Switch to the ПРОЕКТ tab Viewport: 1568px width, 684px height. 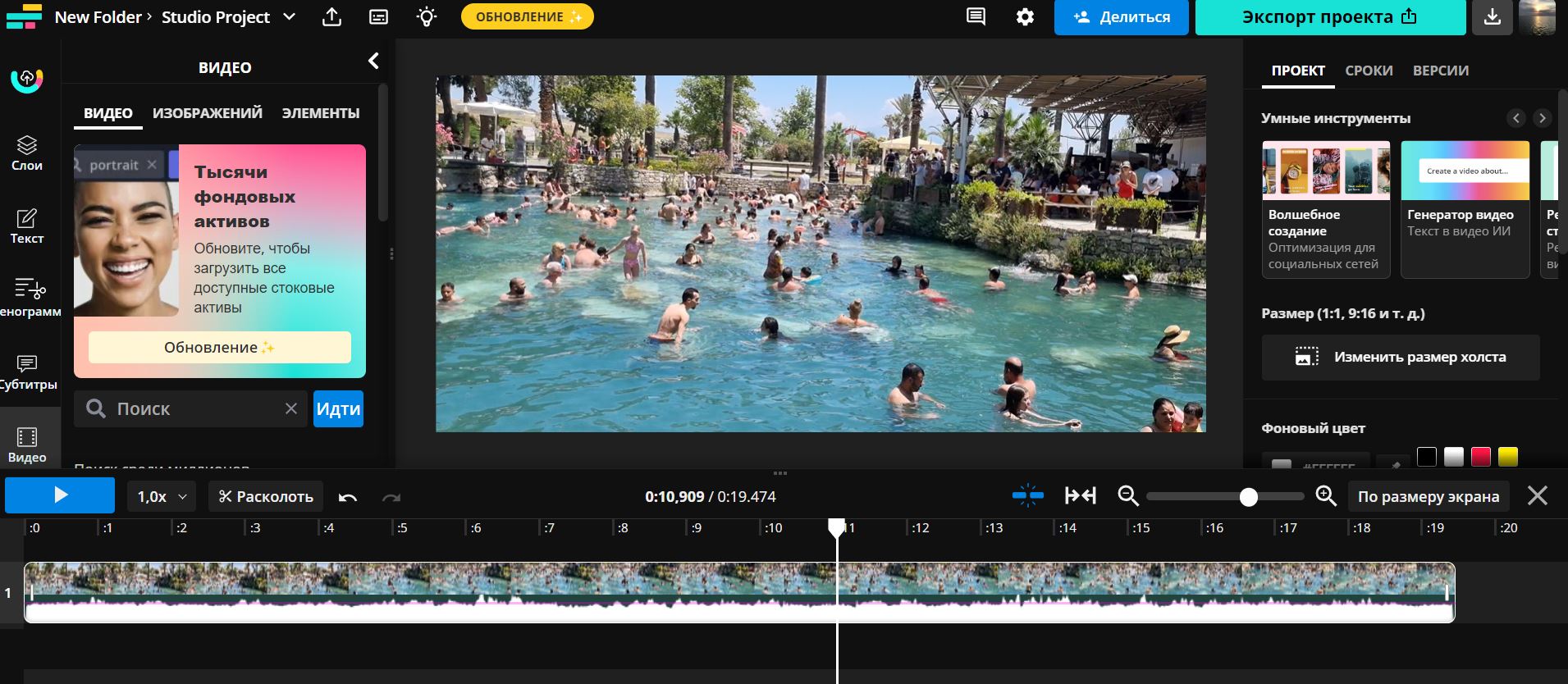click(x=1297, y=71)
